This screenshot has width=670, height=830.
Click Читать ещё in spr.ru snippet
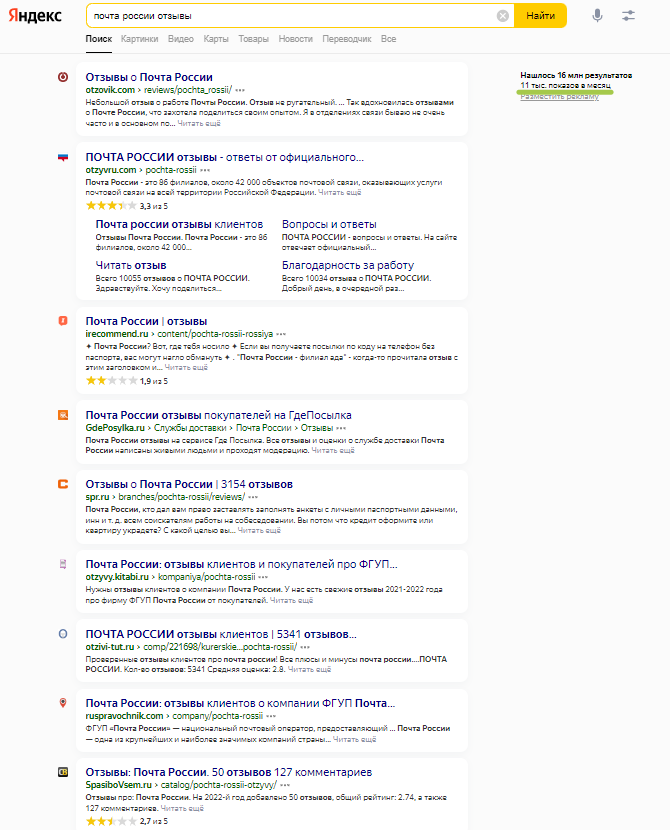point(259,530)
